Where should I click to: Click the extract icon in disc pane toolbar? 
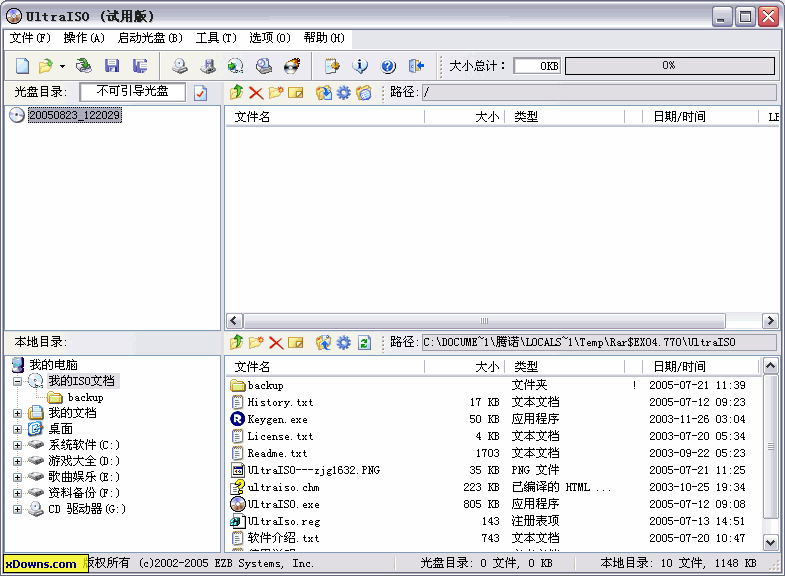tap(324, 93)
